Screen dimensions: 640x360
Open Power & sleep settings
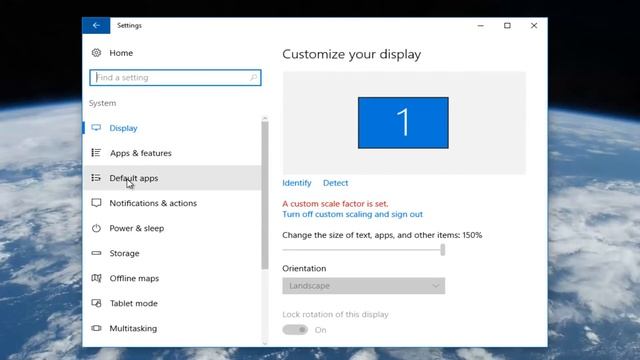coord(171,228)
